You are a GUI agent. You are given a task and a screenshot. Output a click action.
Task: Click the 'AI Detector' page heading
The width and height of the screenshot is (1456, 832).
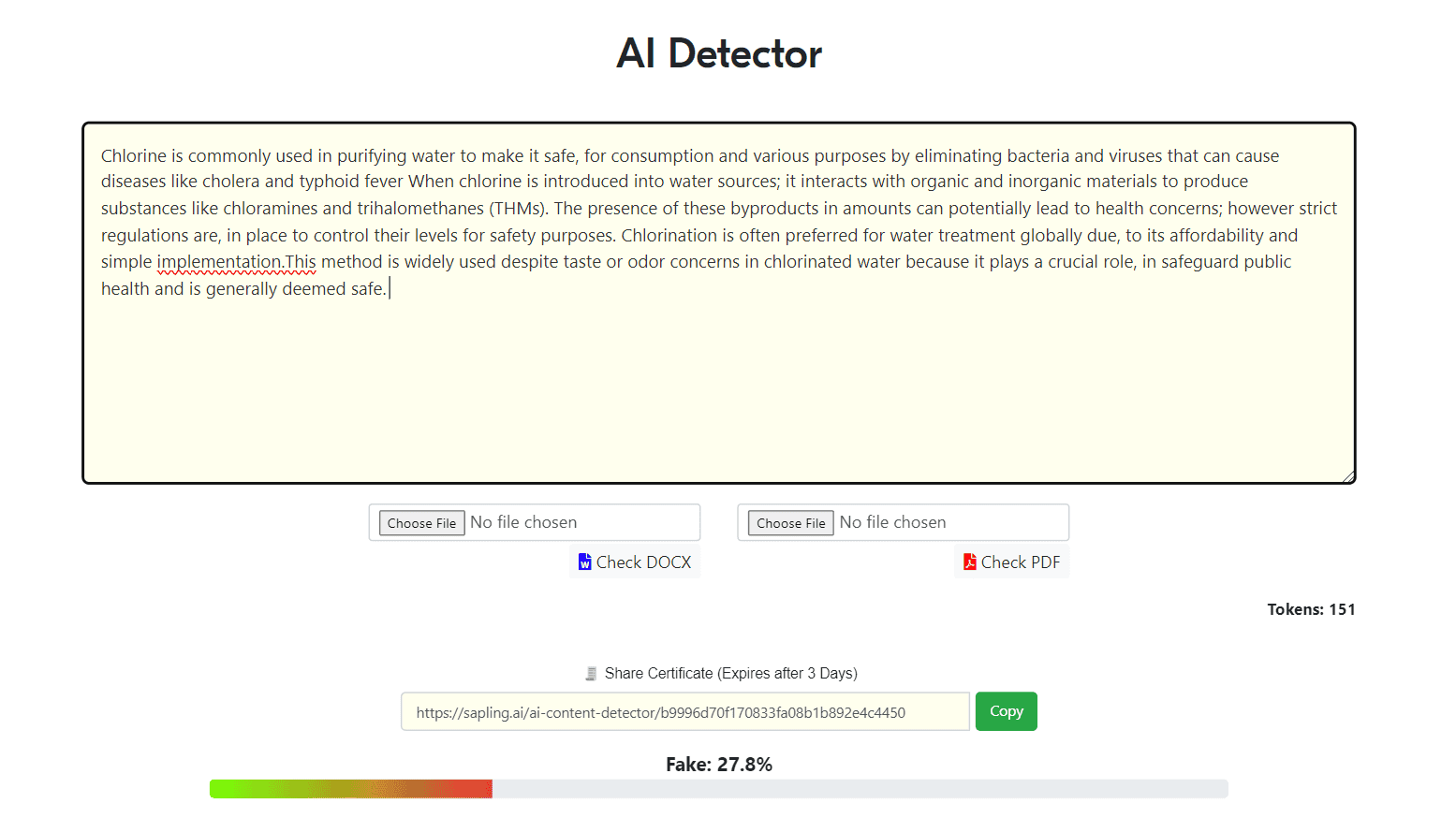tap(718, 53)
